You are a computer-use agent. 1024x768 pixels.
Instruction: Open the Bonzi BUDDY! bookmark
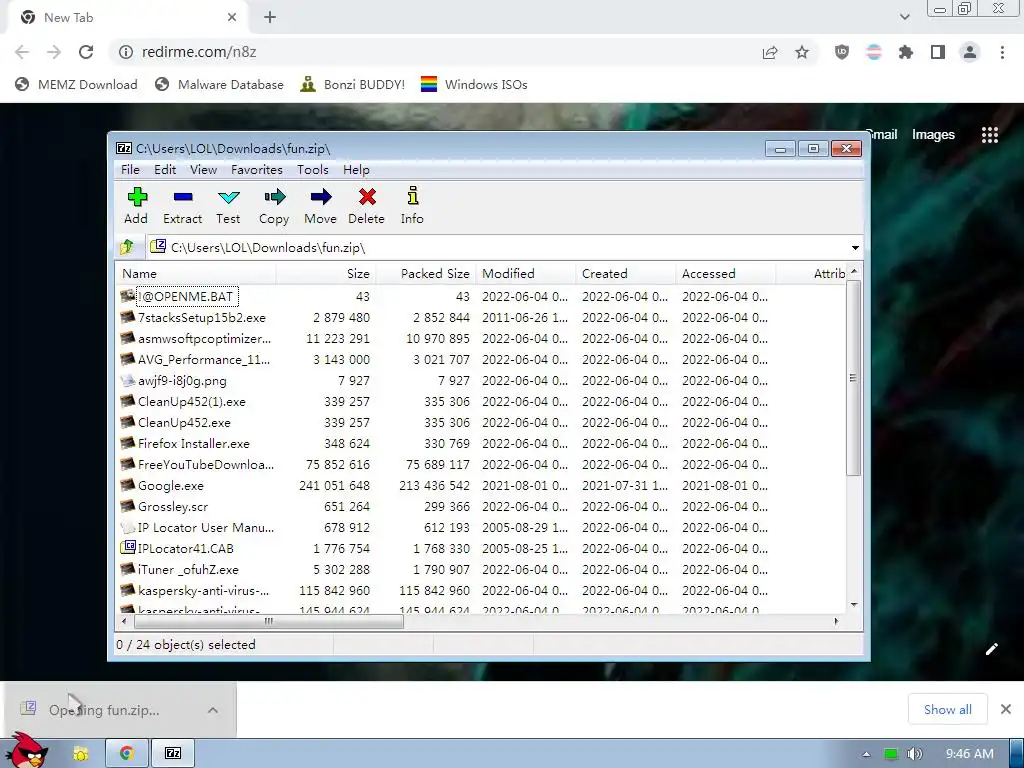pyautogui.click(x=353, y=84)
